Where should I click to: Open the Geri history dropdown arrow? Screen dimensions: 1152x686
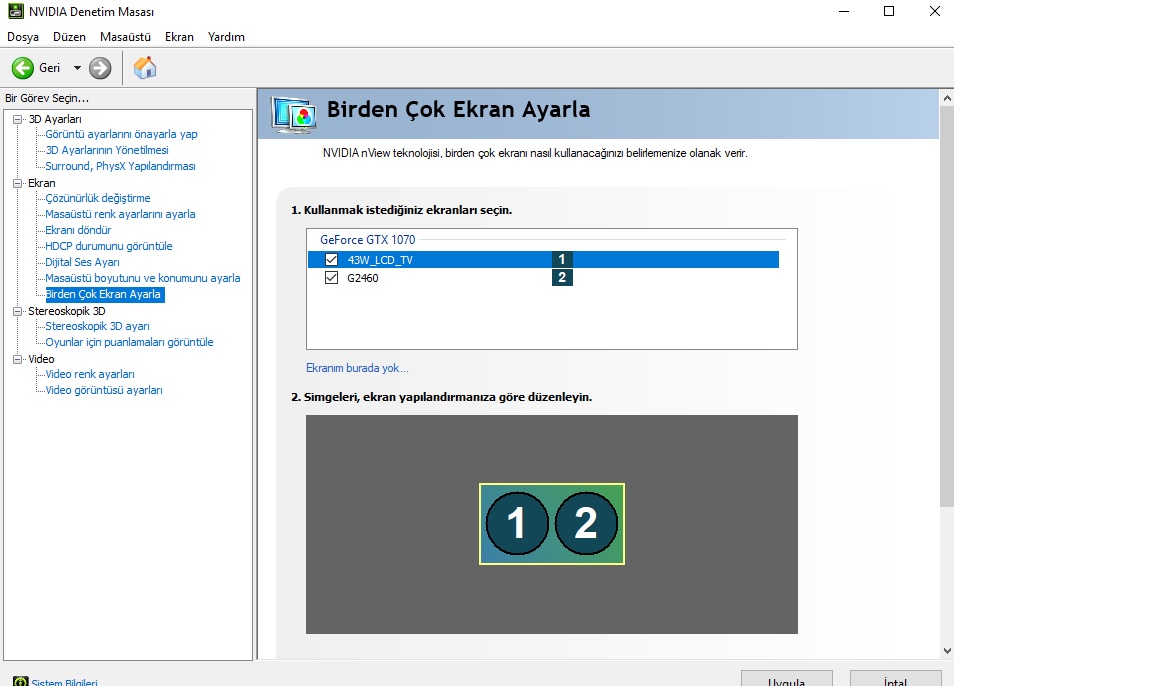tap(76, 68)
